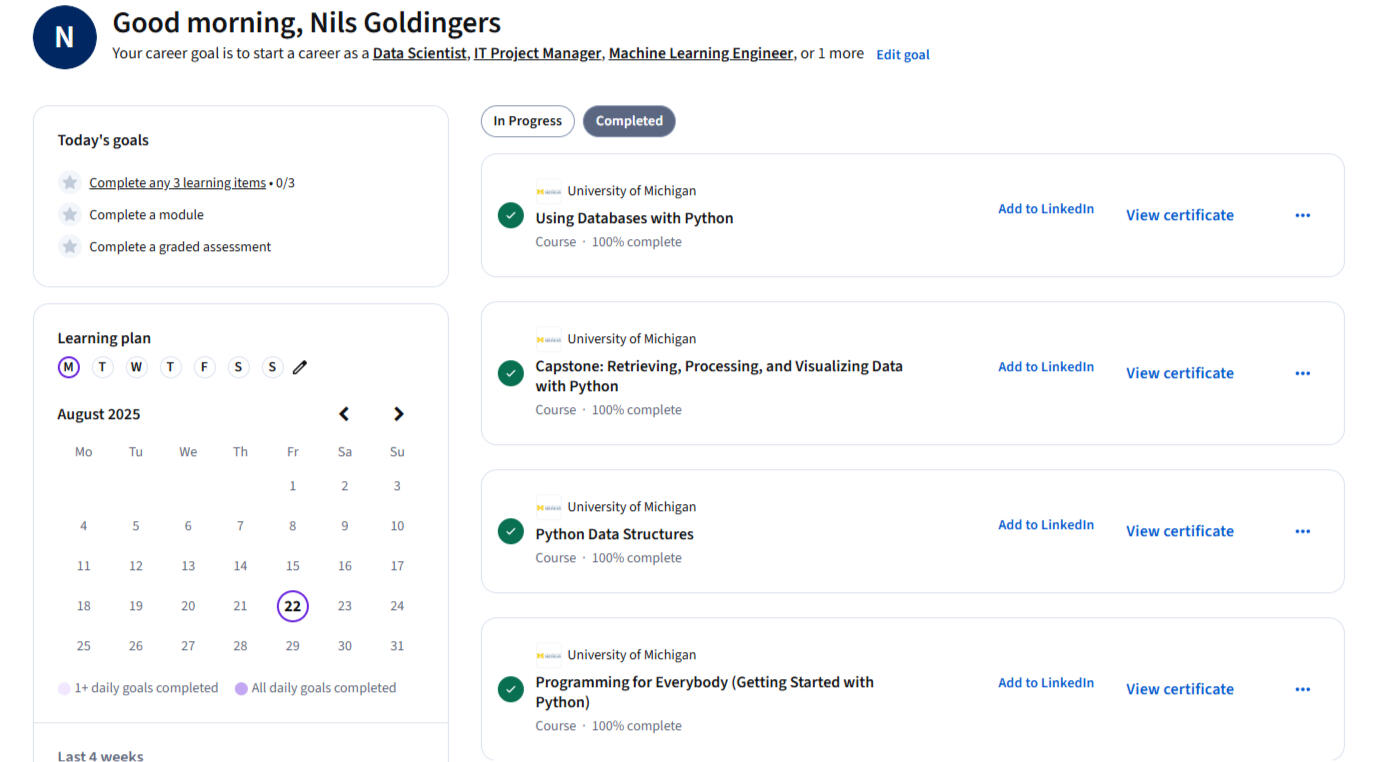Click the pencil icon to edit learning plan days
The height and width of the screenshot is (762, 1380).
tap(300, 367)
